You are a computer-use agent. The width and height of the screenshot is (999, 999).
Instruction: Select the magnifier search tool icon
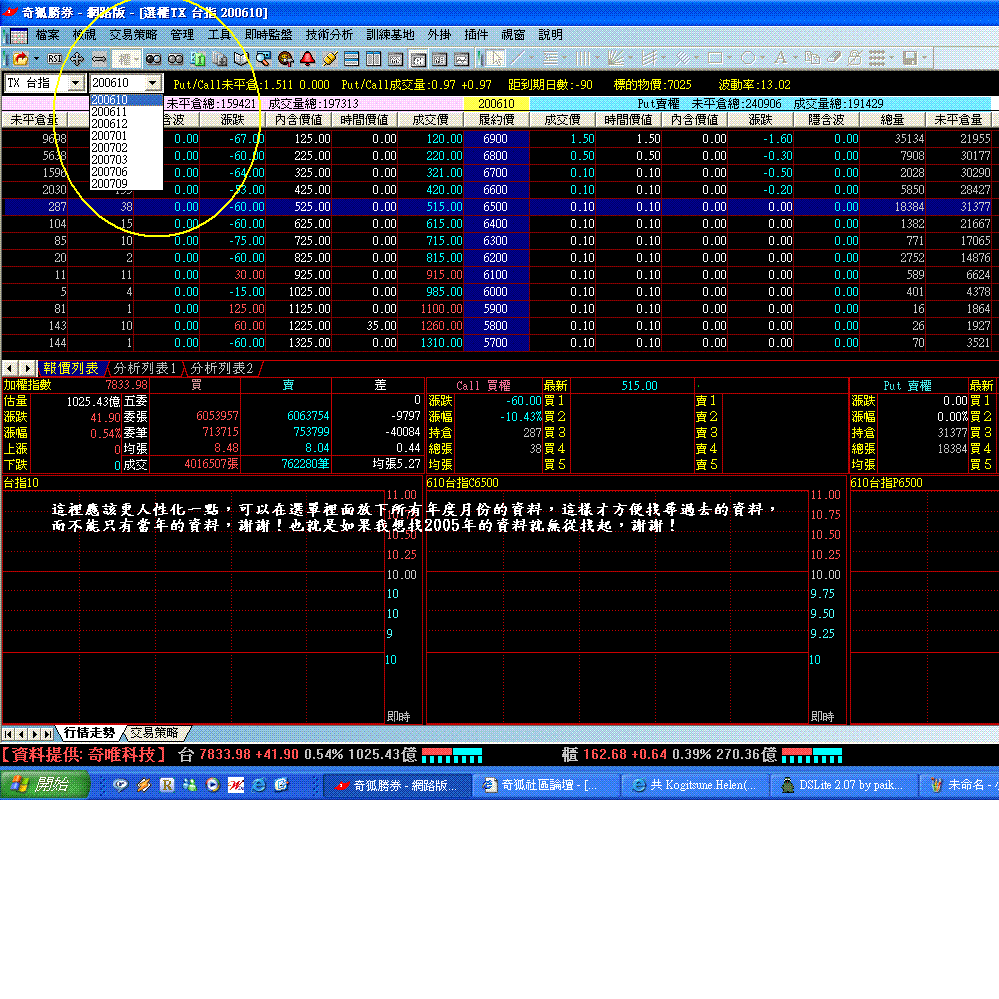264,59
